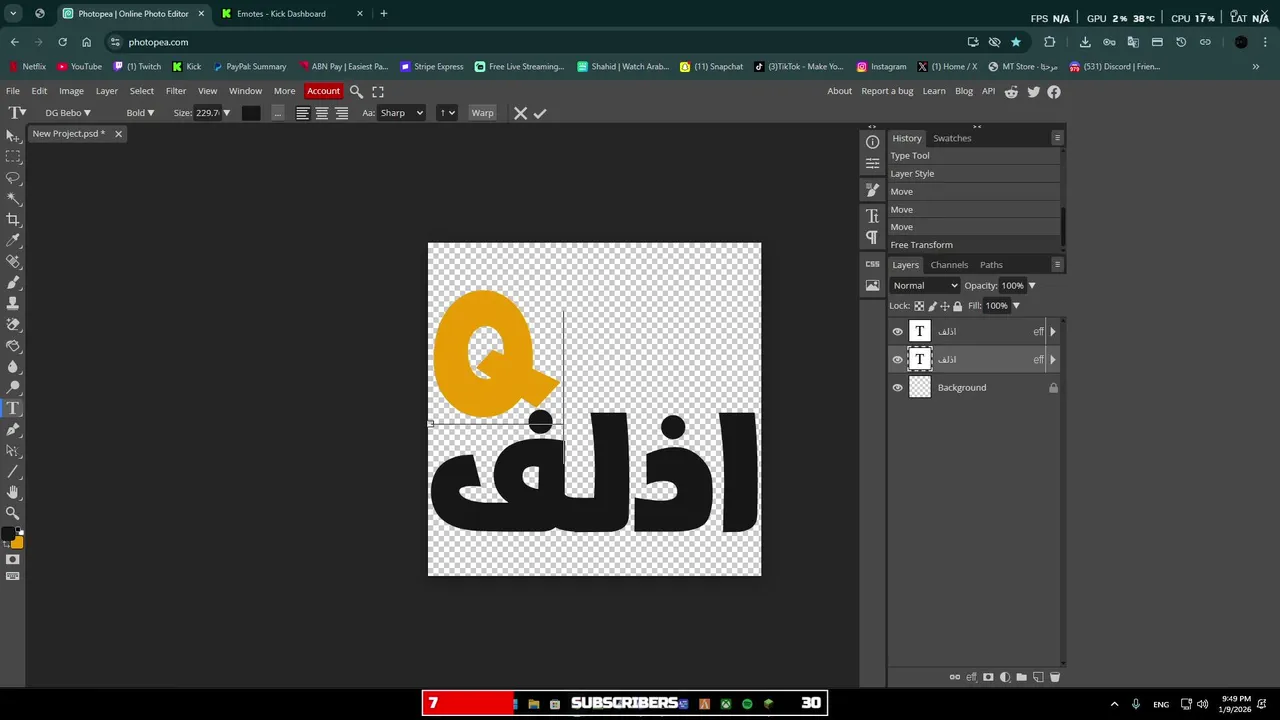
Task: Click the new layer icon
Action: [1037, 677]
